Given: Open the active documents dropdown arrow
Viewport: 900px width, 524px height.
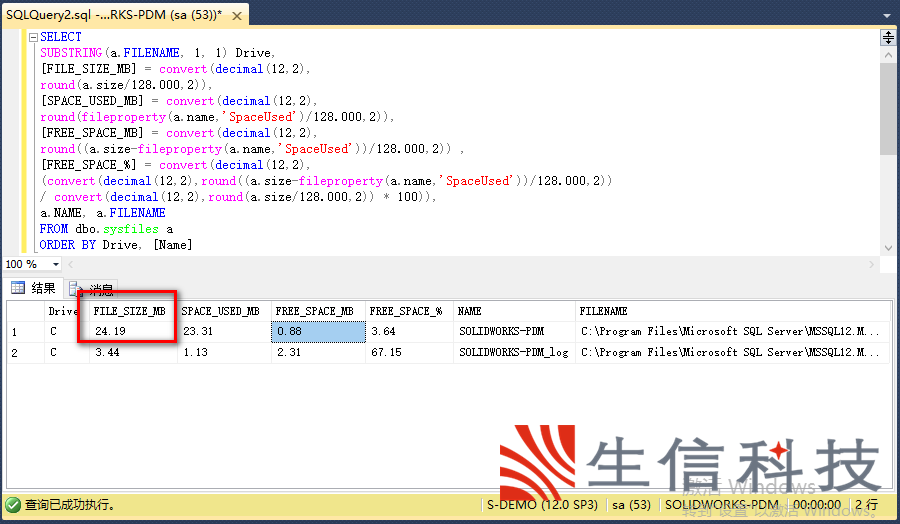Looking at the screenshot, I should click(887, 15).
